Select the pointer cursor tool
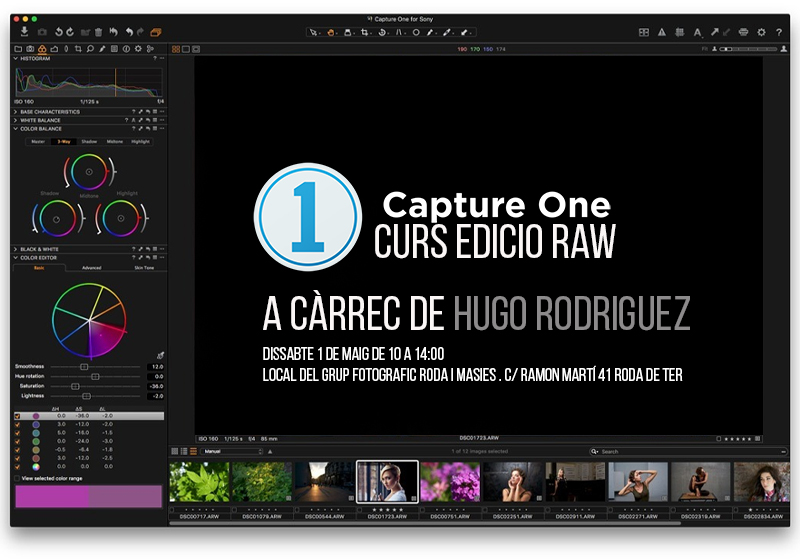This screenshot has width=800, height=559. pyautogui.click(x=313, y=32)
